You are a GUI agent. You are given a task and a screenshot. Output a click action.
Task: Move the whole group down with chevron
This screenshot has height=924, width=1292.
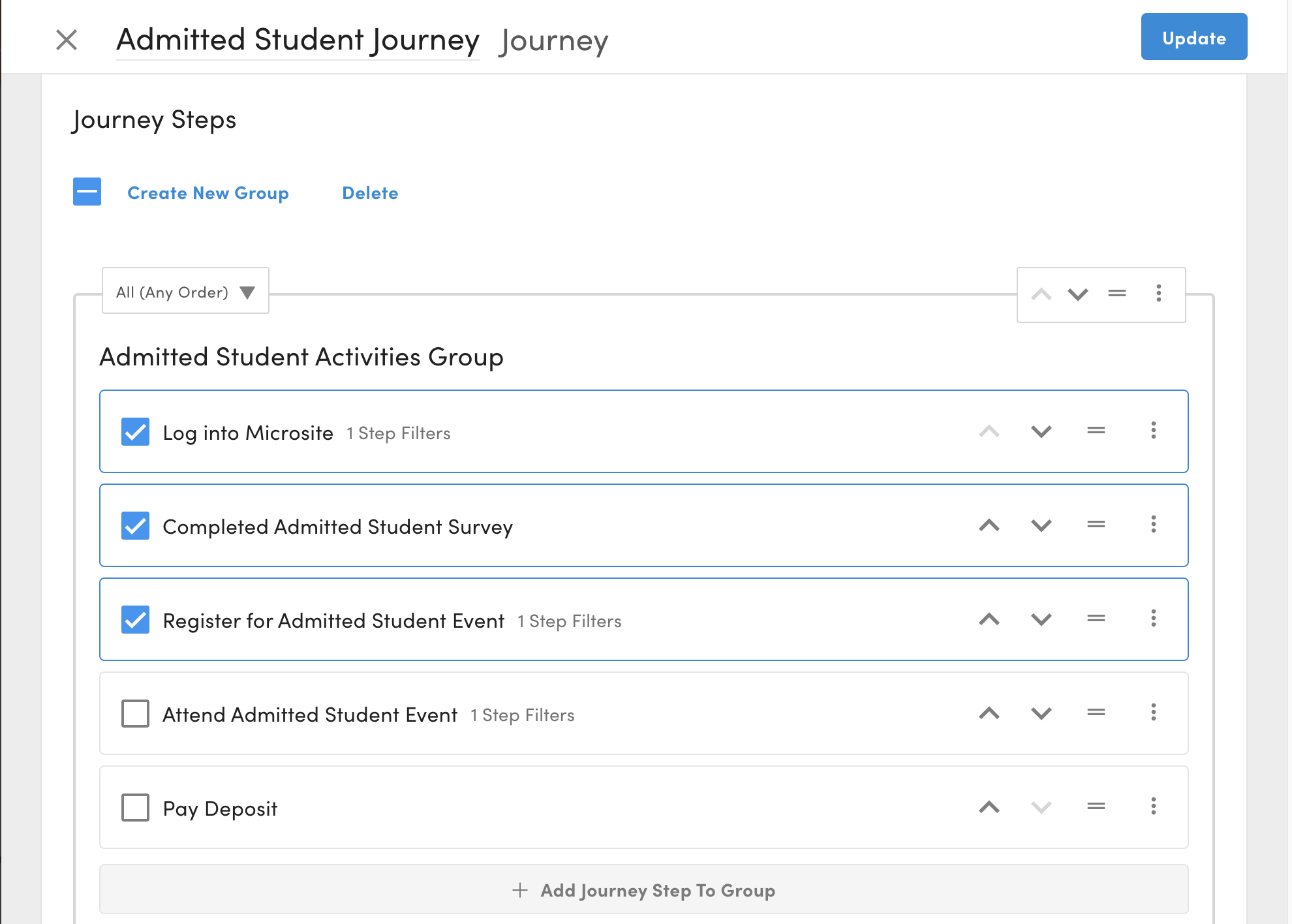pyautogui.click(x=1077, y=294)
